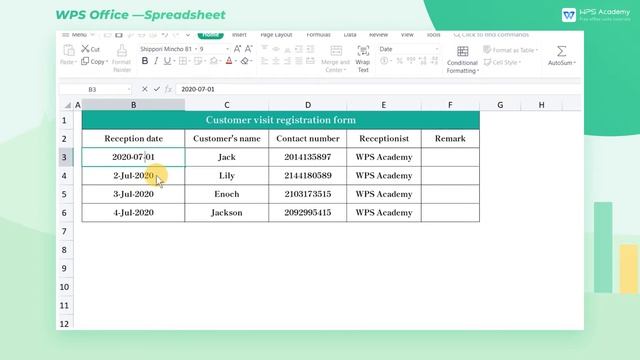Select the Format Painter tool
The width and height of the screenshot is (640, 360).
pos(122,58)
